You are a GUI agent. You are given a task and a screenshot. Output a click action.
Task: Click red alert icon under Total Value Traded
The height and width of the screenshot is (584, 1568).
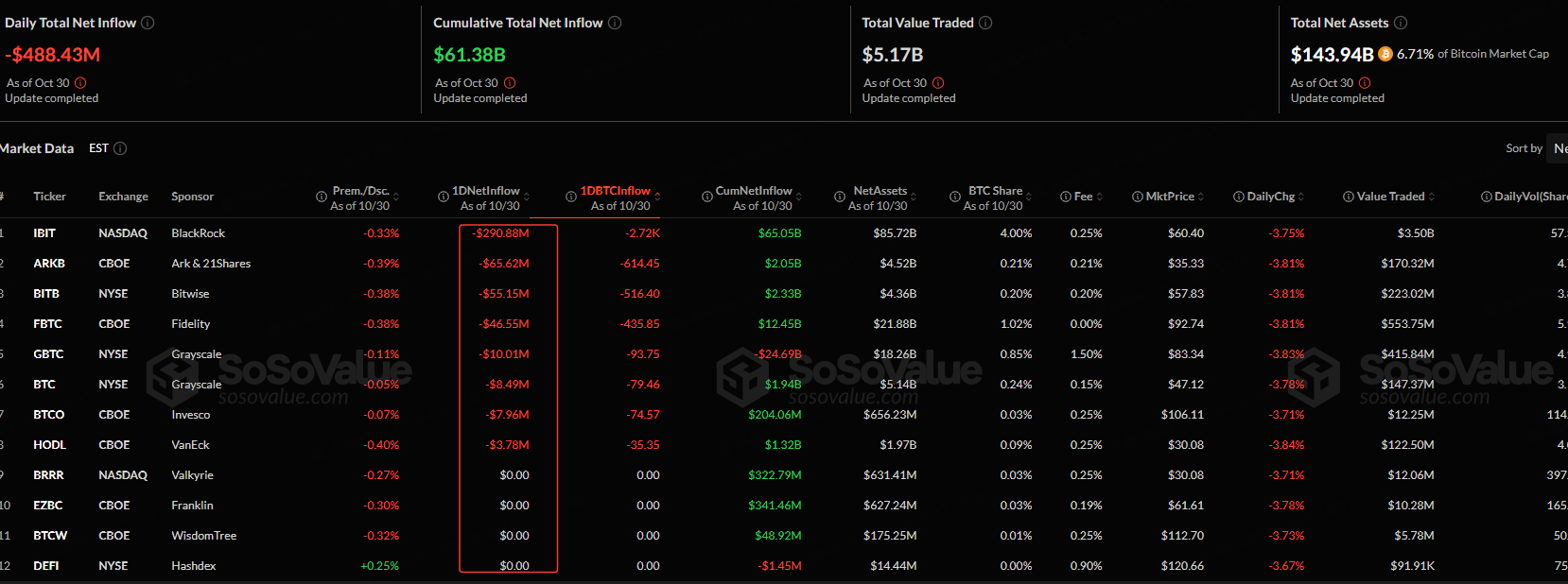click(938, 83)
